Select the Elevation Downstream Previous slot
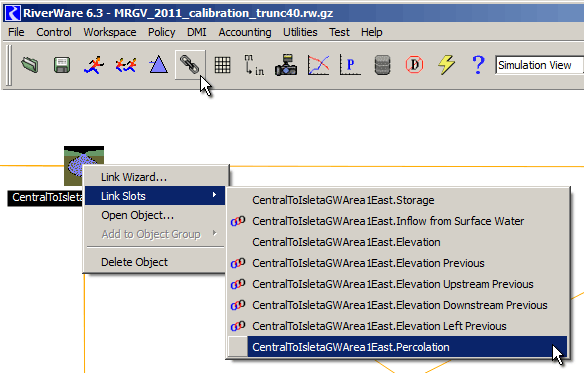The width and height of the screenshot is (584, 373). pyautogui.click(x=397, y=305)
